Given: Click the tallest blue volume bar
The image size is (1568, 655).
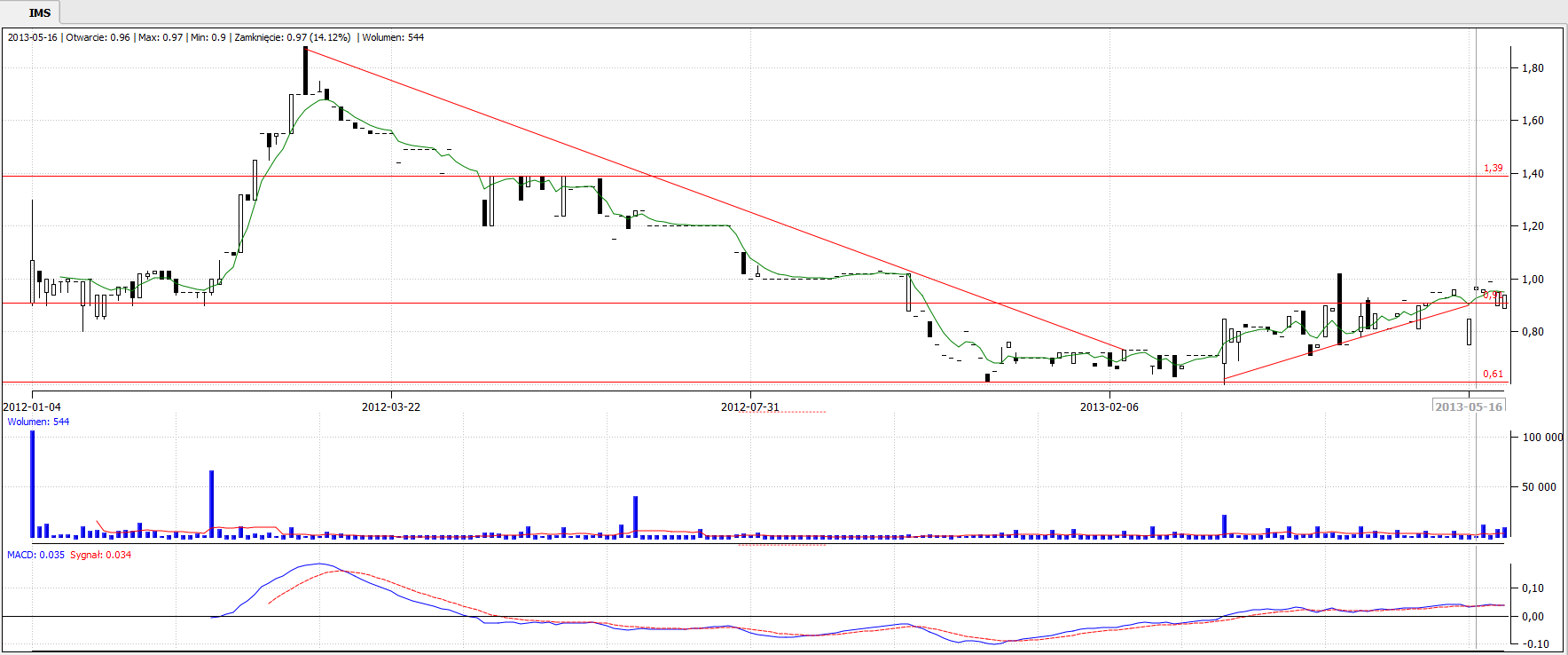Looking at the screenshot, I should [33, 484].
